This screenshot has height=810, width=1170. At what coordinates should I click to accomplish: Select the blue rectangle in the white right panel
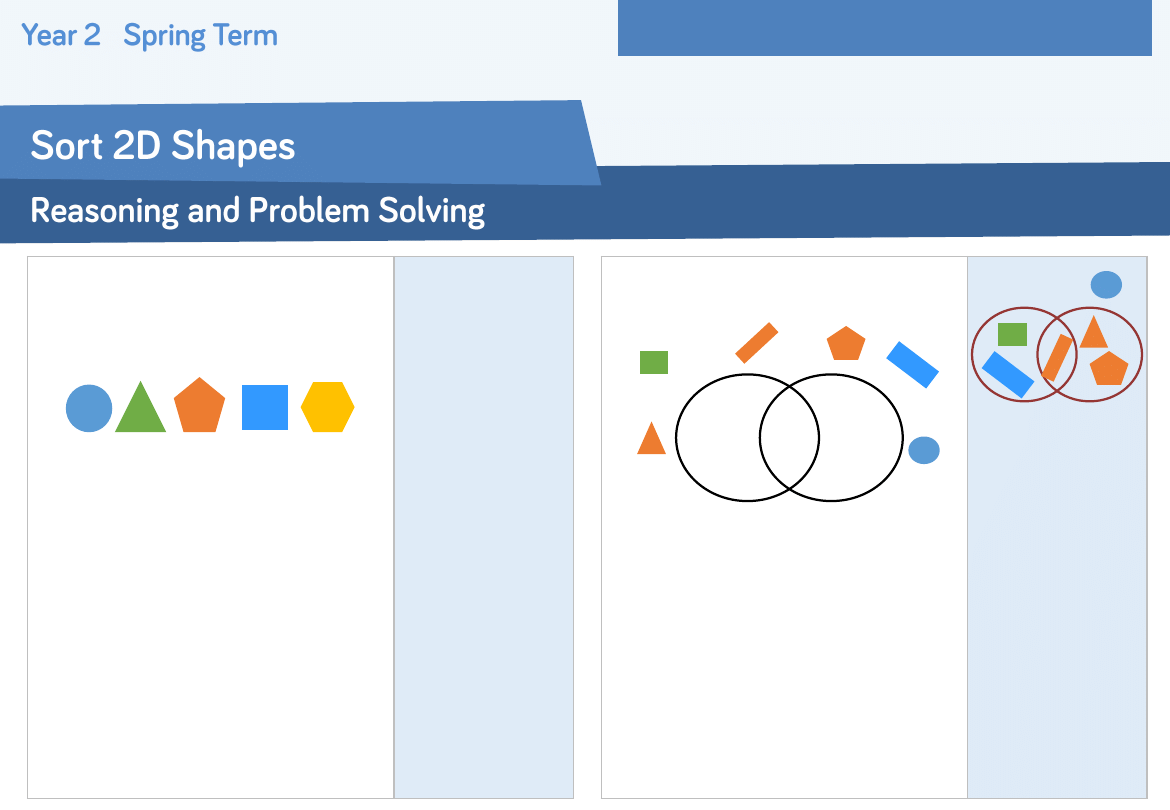pos(912,364)
